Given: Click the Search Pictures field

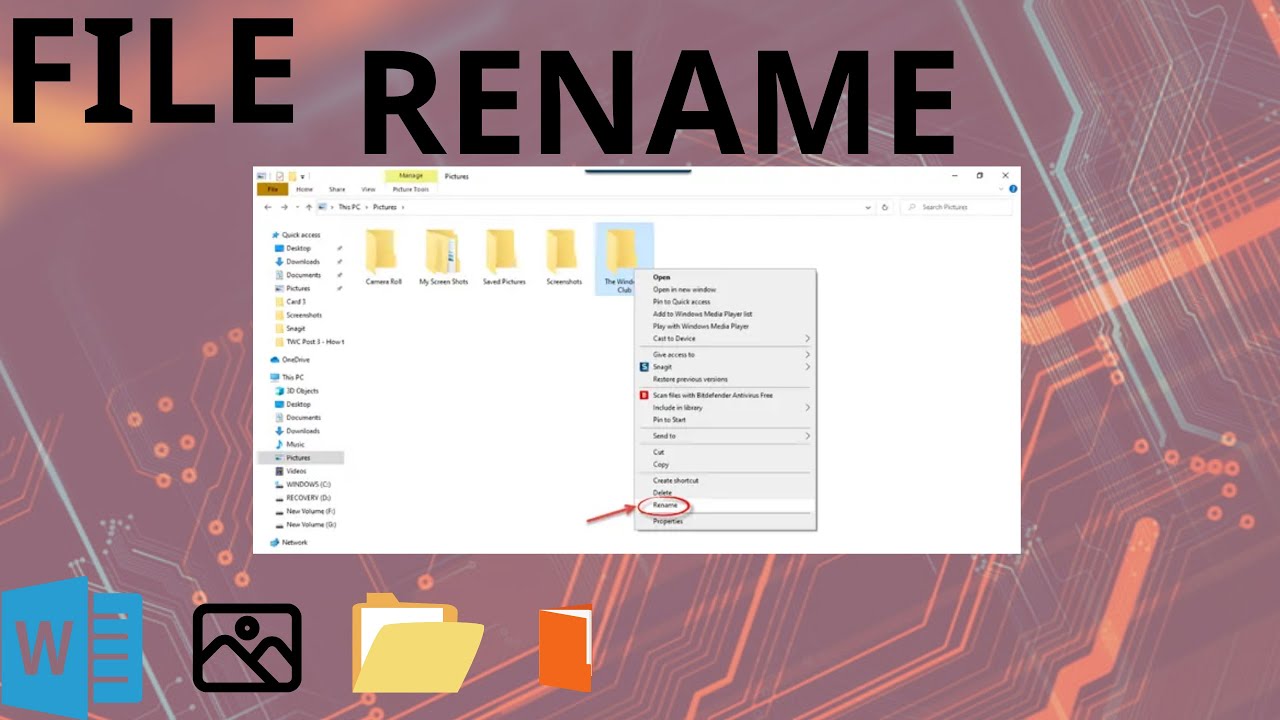Looking at the screenshot, I should pyautogui.click(x=956, y=207).
